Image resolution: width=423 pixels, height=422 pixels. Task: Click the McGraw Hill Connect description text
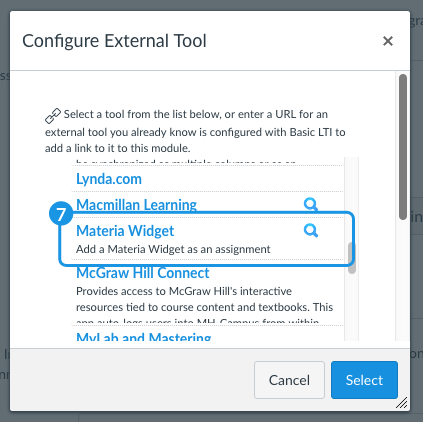(x=204, y=306)
